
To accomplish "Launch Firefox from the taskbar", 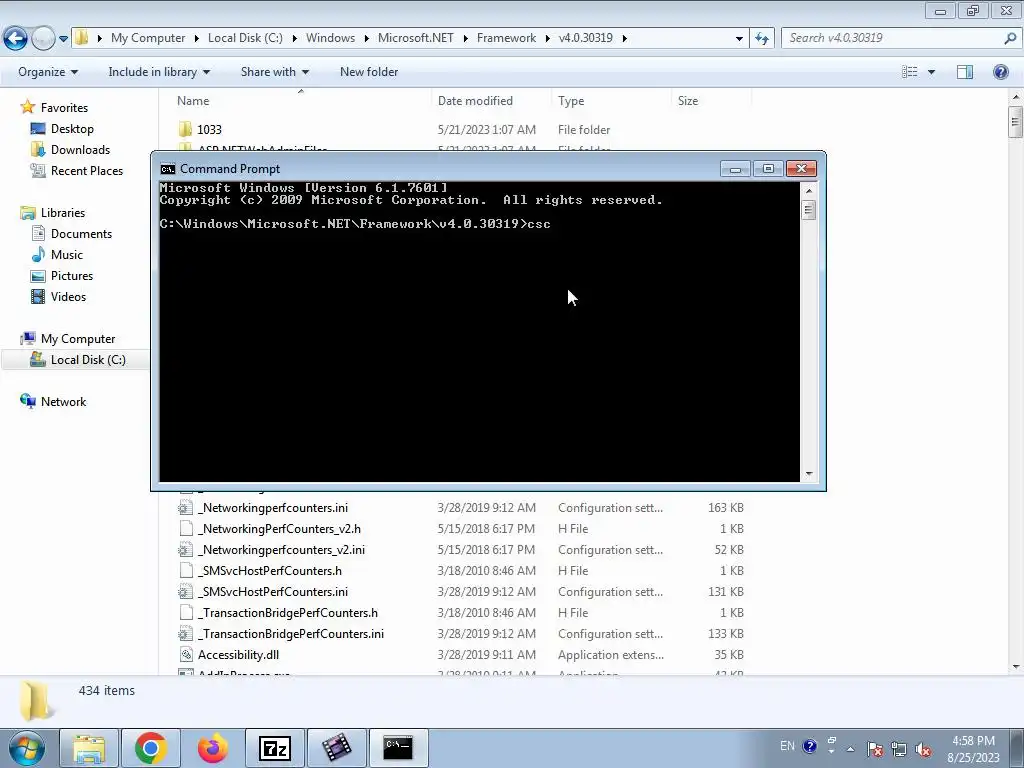I will 213,748.
